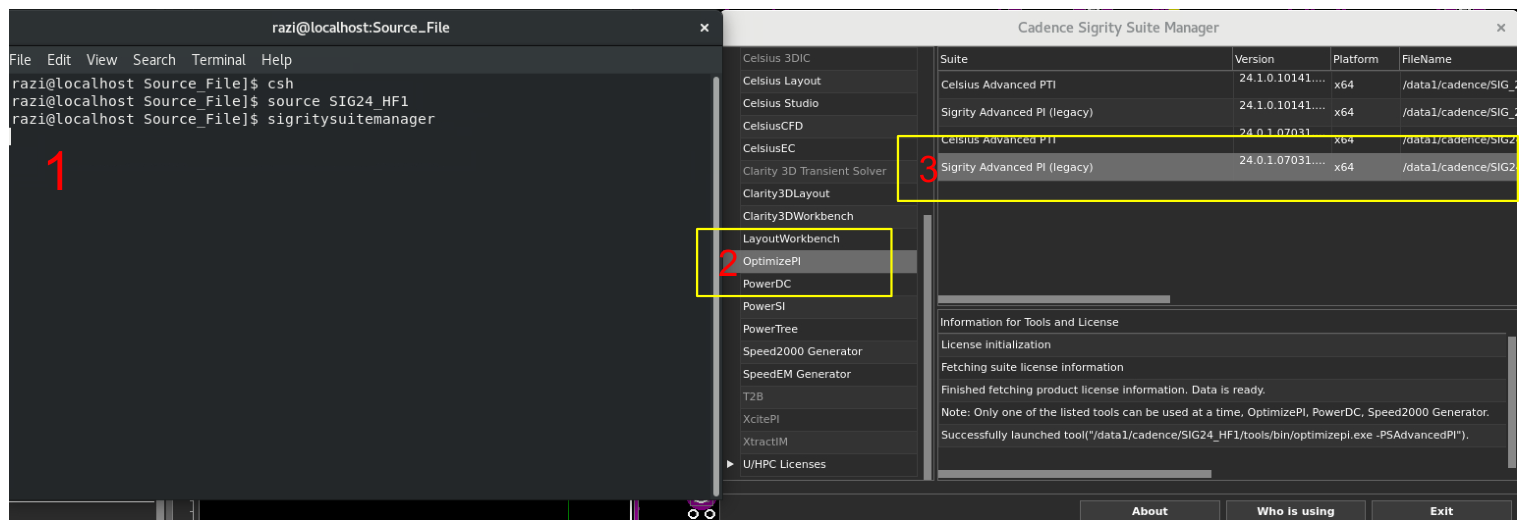This screenshot has width=1526, height=529.
Task: Select the T2B tool entry
Action: tap(828, 396)
